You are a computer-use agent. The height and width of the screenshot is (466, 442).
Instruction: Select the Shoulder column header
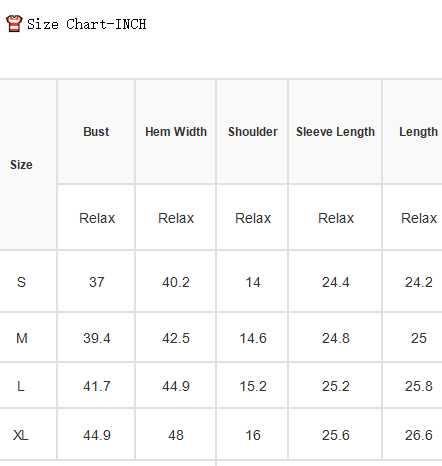point(253,132)
